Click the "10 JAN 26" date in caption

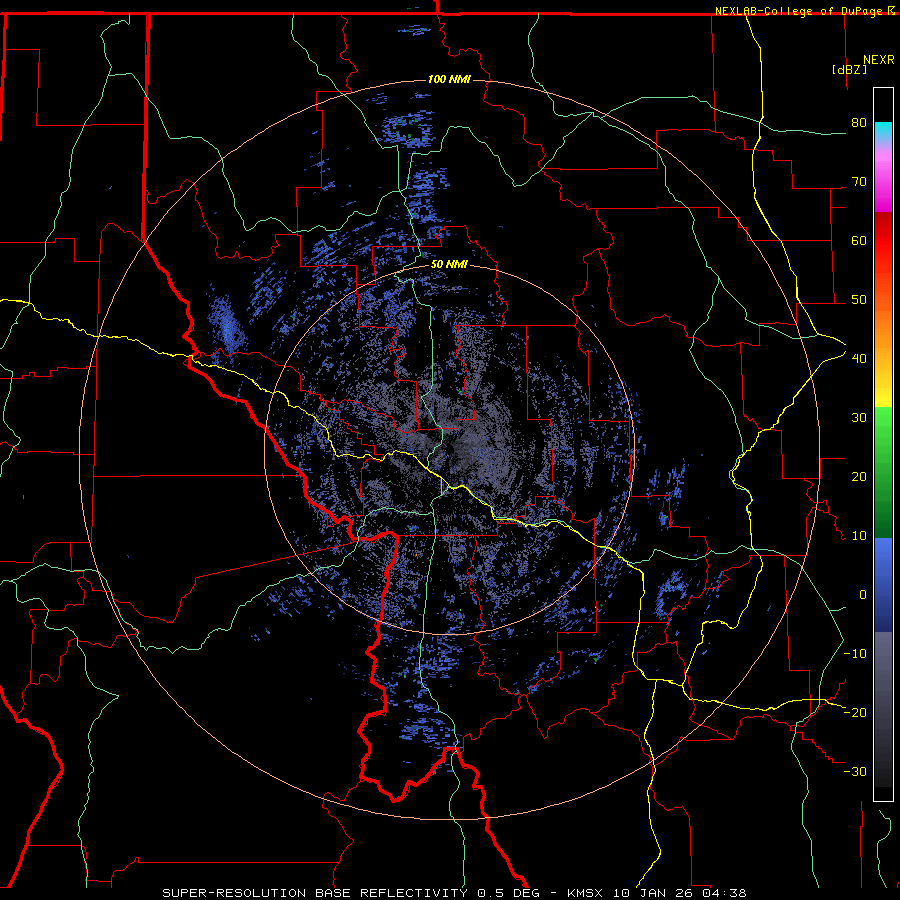pos(654,893)
